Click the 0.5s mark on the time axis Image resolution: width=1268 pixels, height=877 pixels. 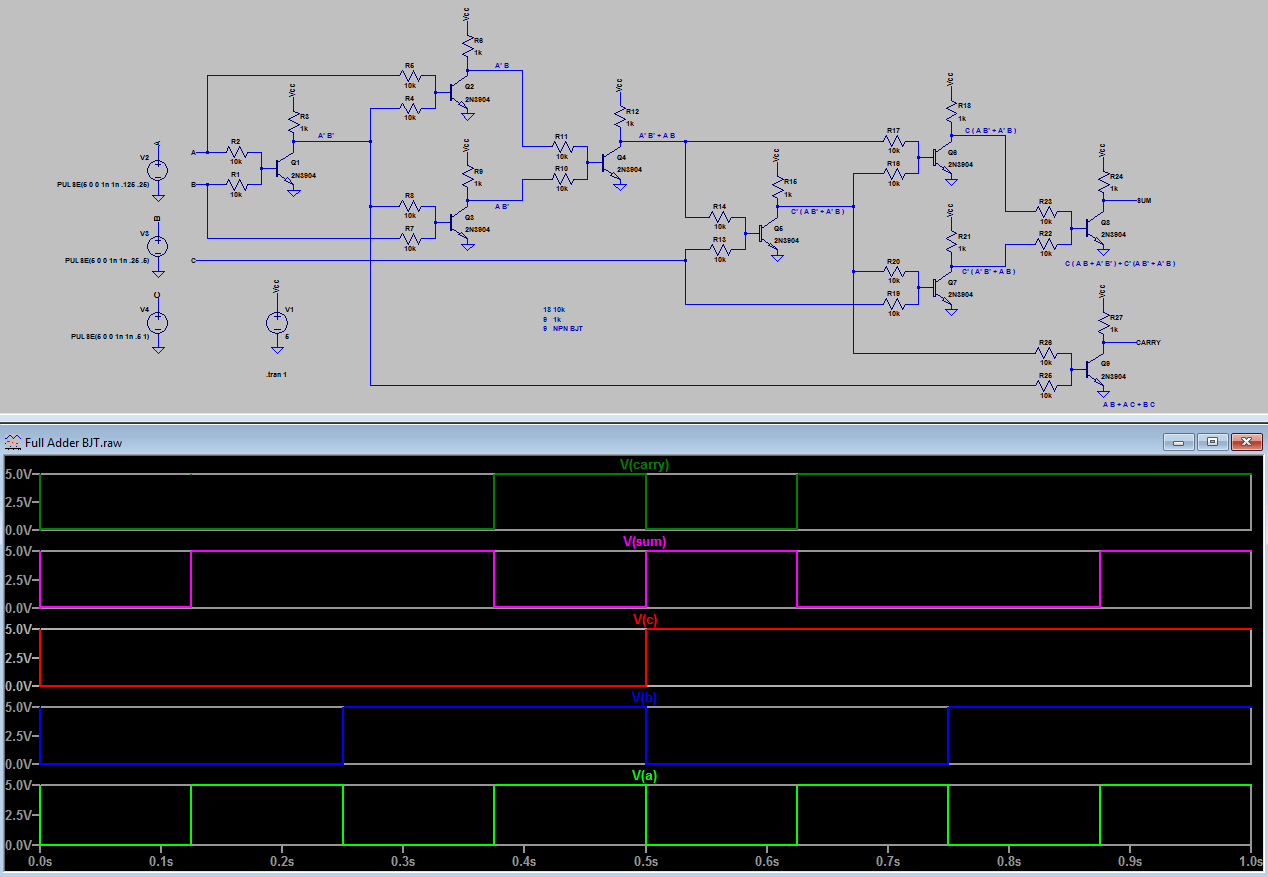point(648,859)
